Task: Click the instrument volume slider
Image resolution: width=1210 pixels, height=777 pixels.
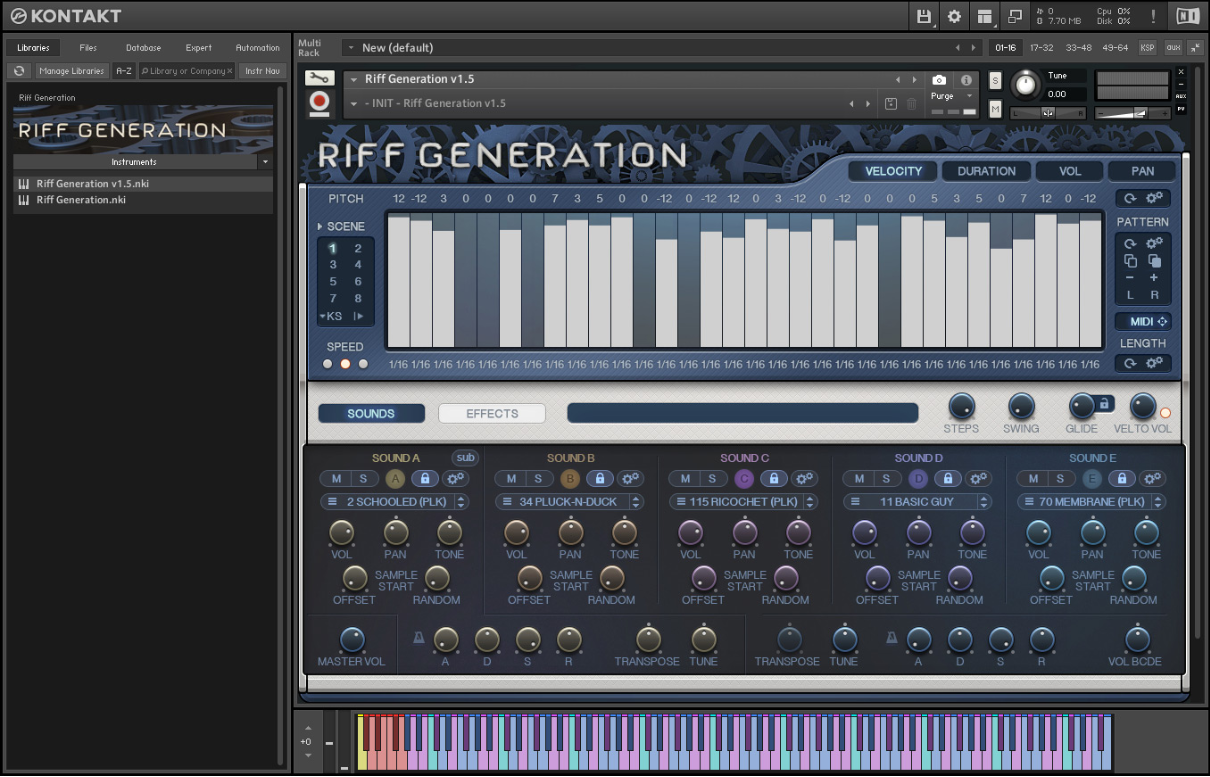Action: click(x=1132, y=113)
